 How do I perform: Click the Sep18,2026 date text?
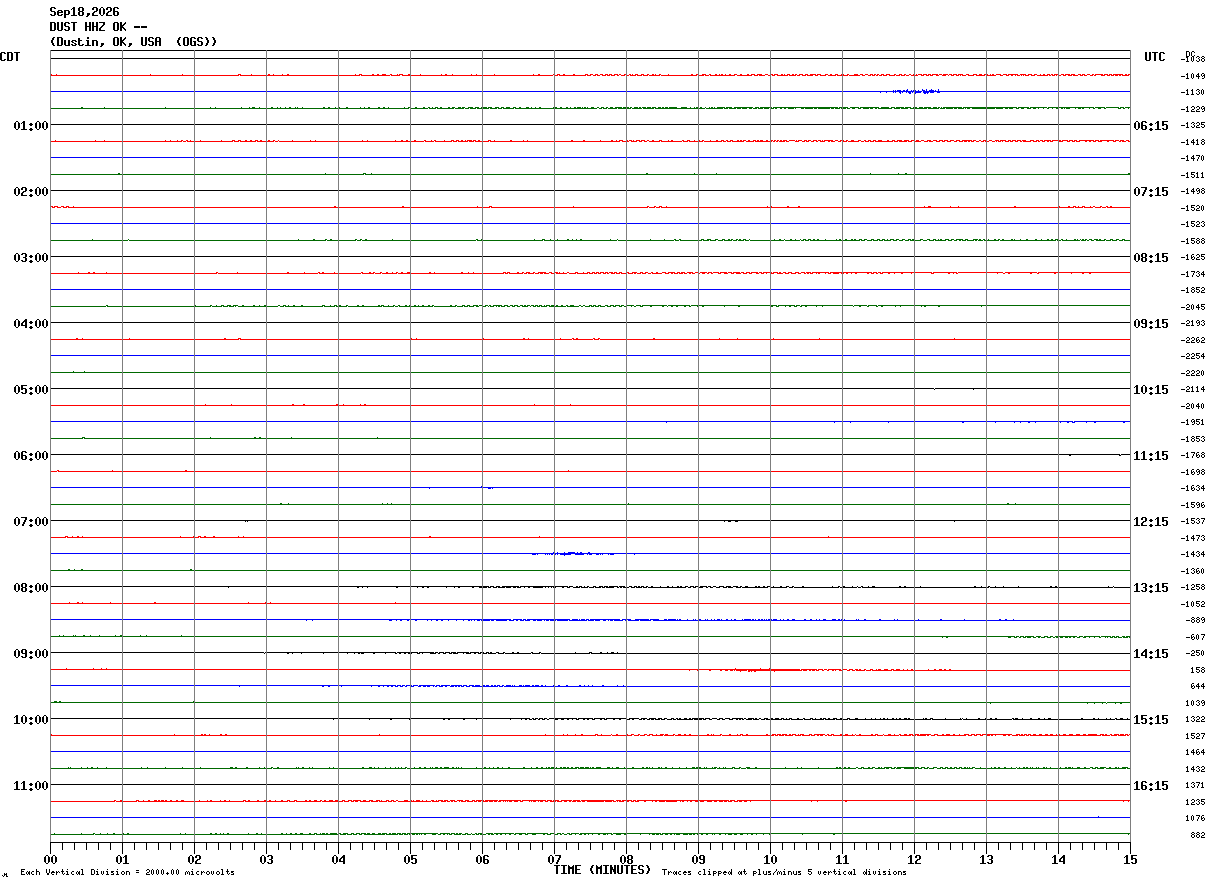click(84, 12)
